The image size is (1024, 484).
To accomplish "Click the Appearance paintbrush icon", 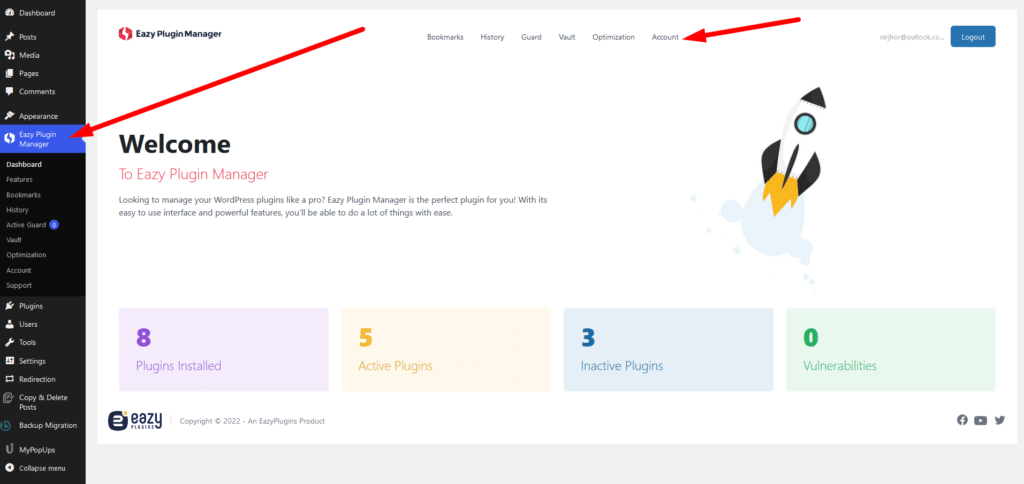I will click(9, 116).
